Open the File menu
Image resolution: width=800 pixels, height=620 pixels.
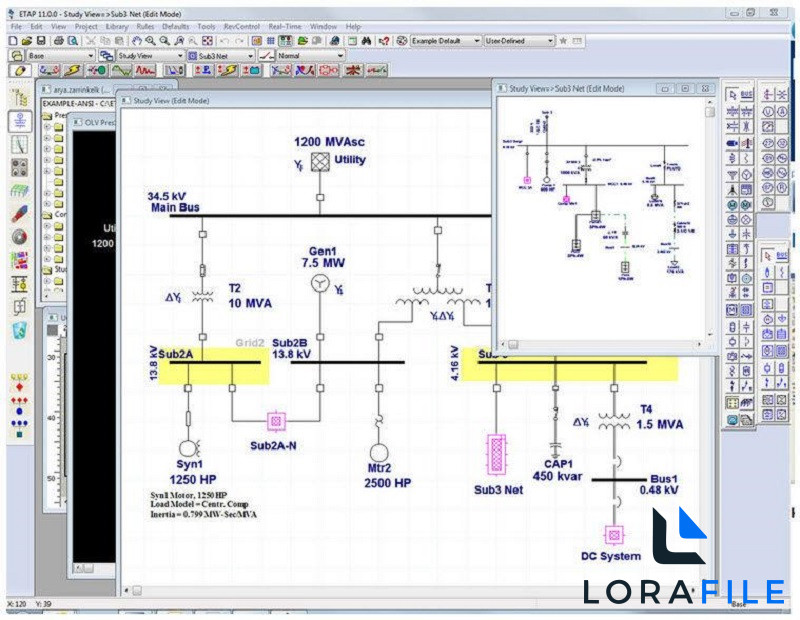pos(16,26)
